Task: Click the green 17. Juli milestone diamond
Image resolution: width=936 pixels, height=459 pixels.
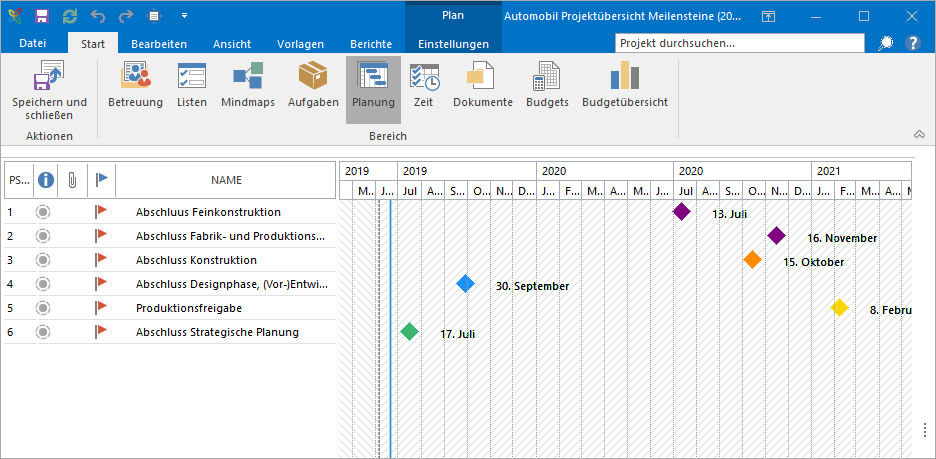Action: coord(409,331)
